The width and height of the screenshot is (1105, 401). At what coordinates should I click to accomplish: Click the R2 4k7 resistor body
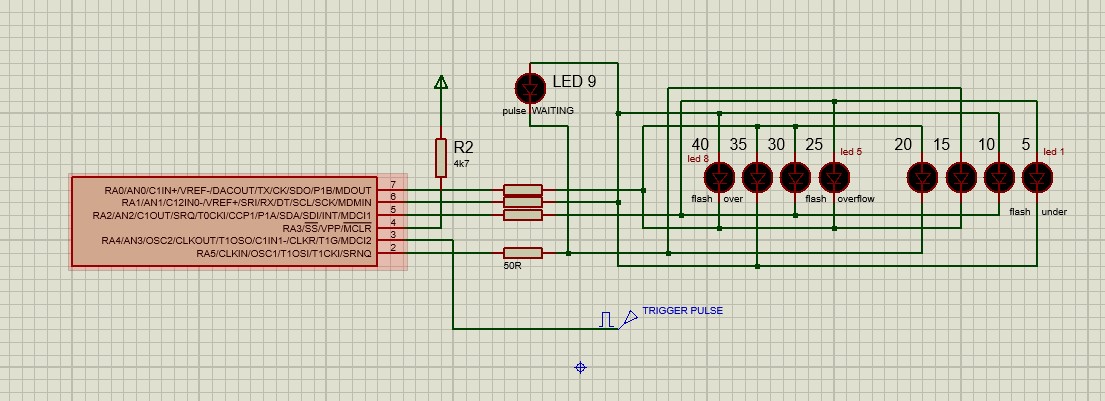(441, 158)
